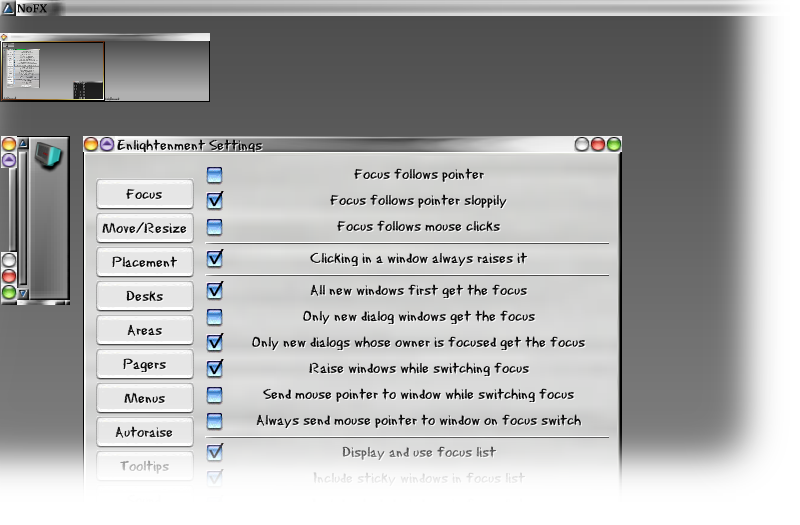Open the Tooltips settings page
The width and height of the screenshot is (800, 525).
pos(145,466)
